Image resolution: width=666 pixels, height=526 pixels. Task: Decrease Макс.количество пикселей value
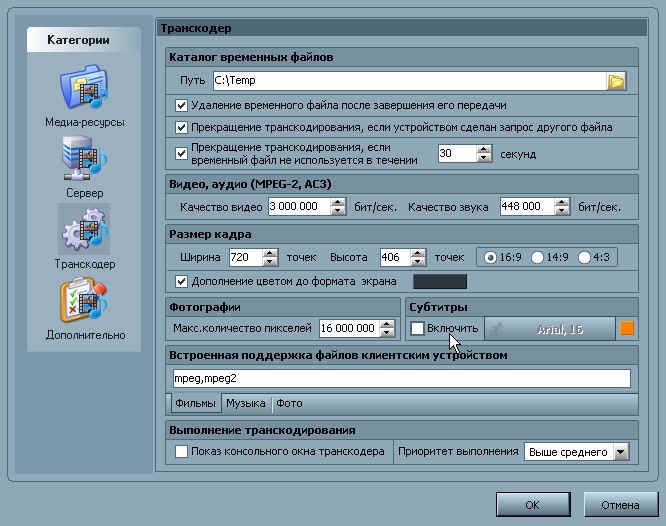point(387,332)
